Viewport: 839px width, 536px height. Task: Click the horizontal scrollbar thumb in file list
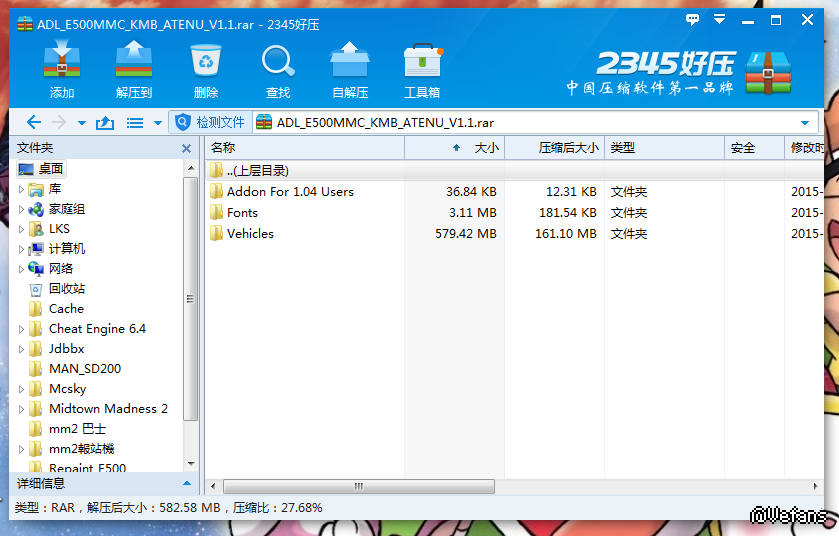click(x=359, y=486)
